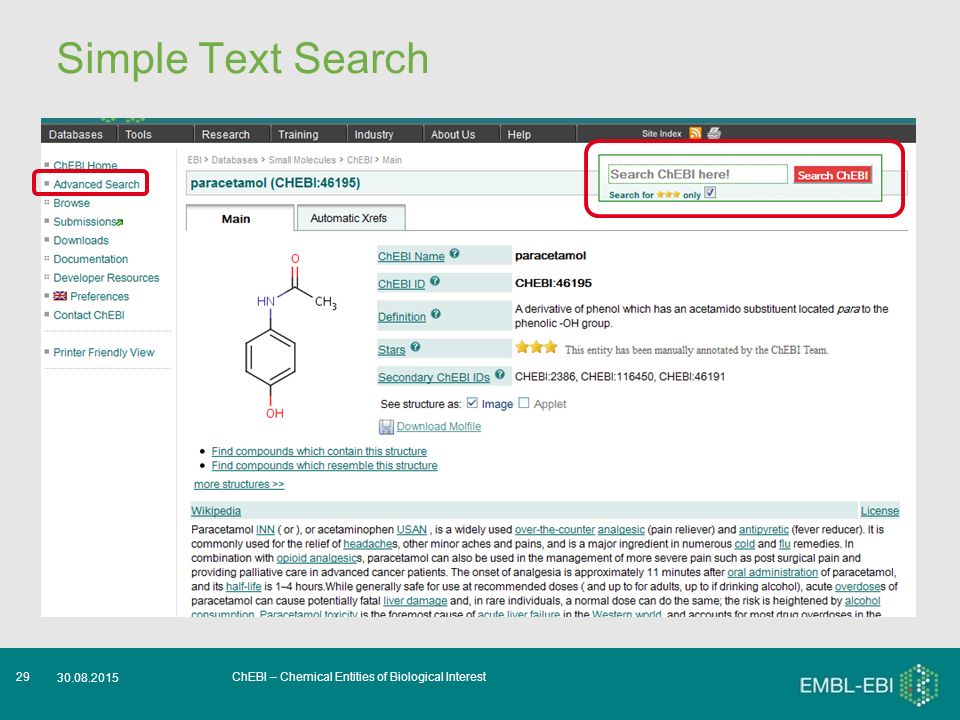Click the Submissions external link icon
Image resolution: width=960 pixels, height=720 pixels.
pyautogui.click(x=120, y=222)
